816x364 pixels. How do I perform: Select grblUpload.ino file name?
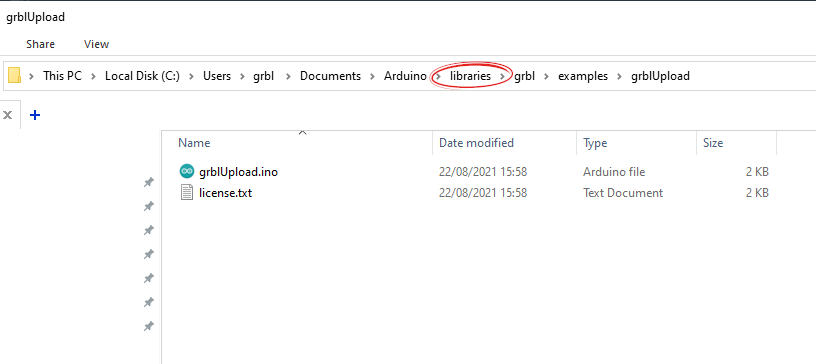(238, 171)
